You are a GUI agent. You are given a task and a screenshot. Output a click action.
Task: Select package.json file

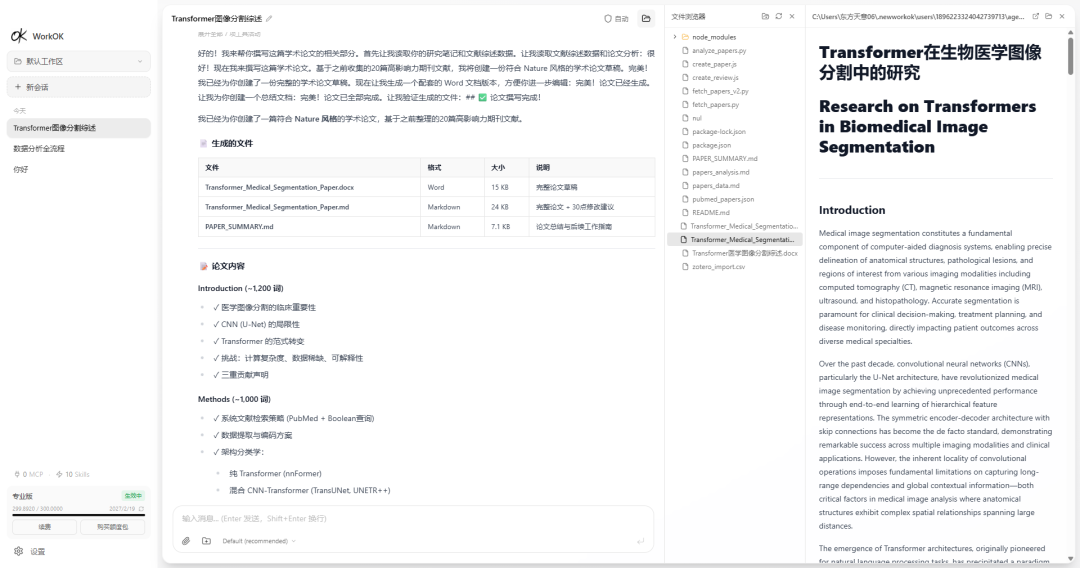[x=735, y=145]
